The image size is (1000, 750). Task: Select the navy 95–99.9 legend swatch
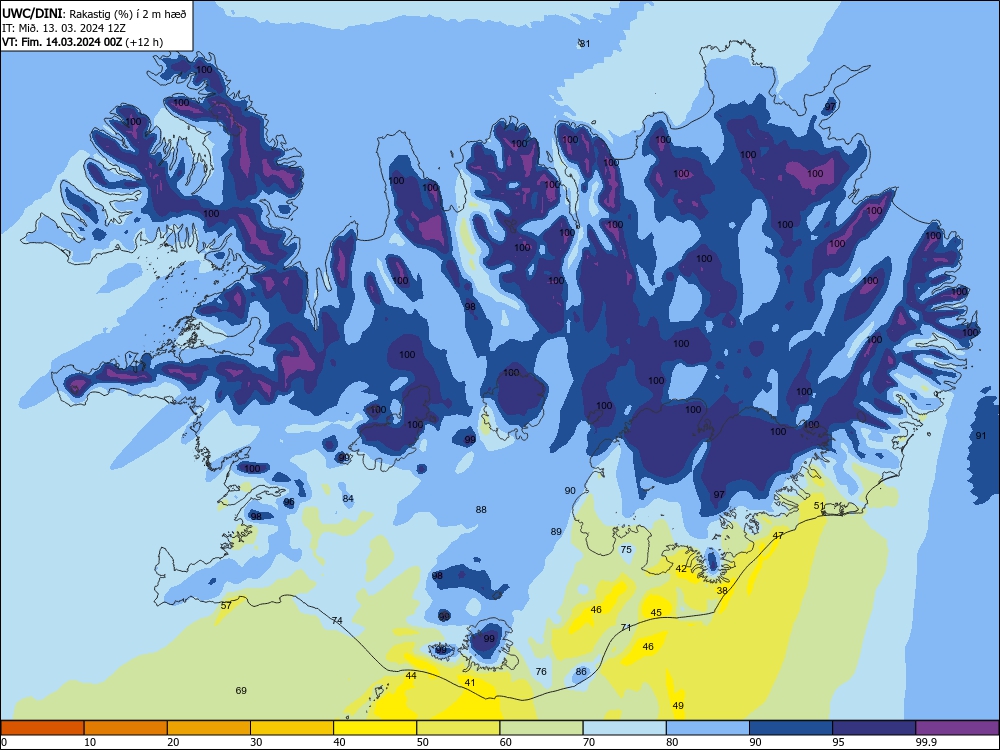click(874, 728)
